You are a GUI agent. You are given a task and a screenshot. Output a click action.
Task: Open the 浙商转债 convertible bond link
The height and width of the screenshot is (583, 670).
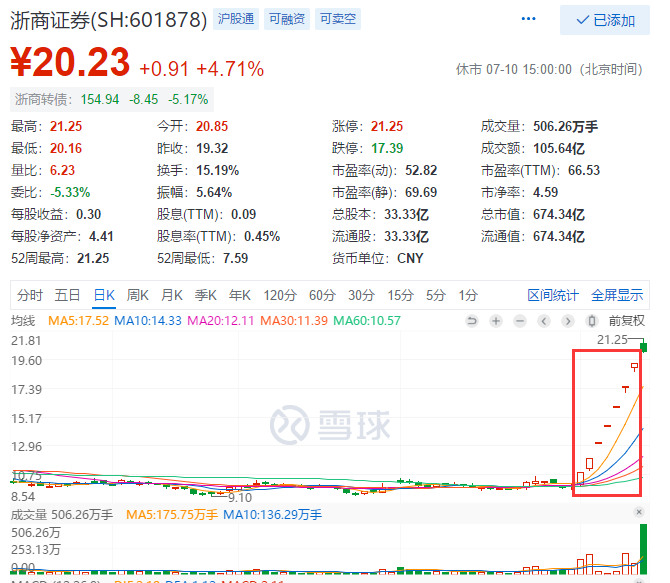112,99
